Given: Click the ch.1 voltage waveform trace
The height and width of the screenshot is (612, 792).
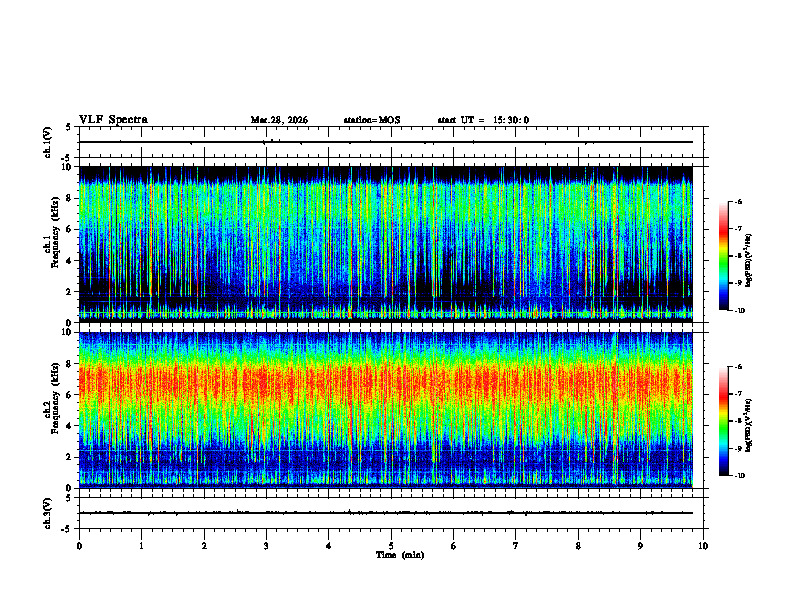Looking at the screenshot, I should click(385, 142).
